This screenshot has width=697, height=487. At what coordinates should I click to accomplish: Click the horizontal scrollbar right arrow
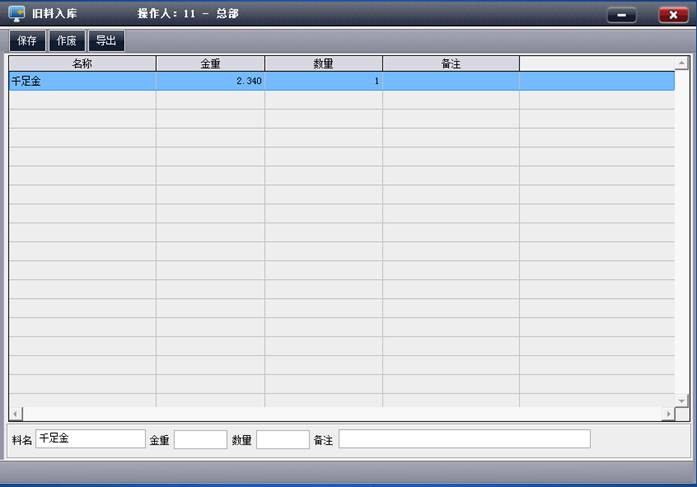[x=668, y=414]
